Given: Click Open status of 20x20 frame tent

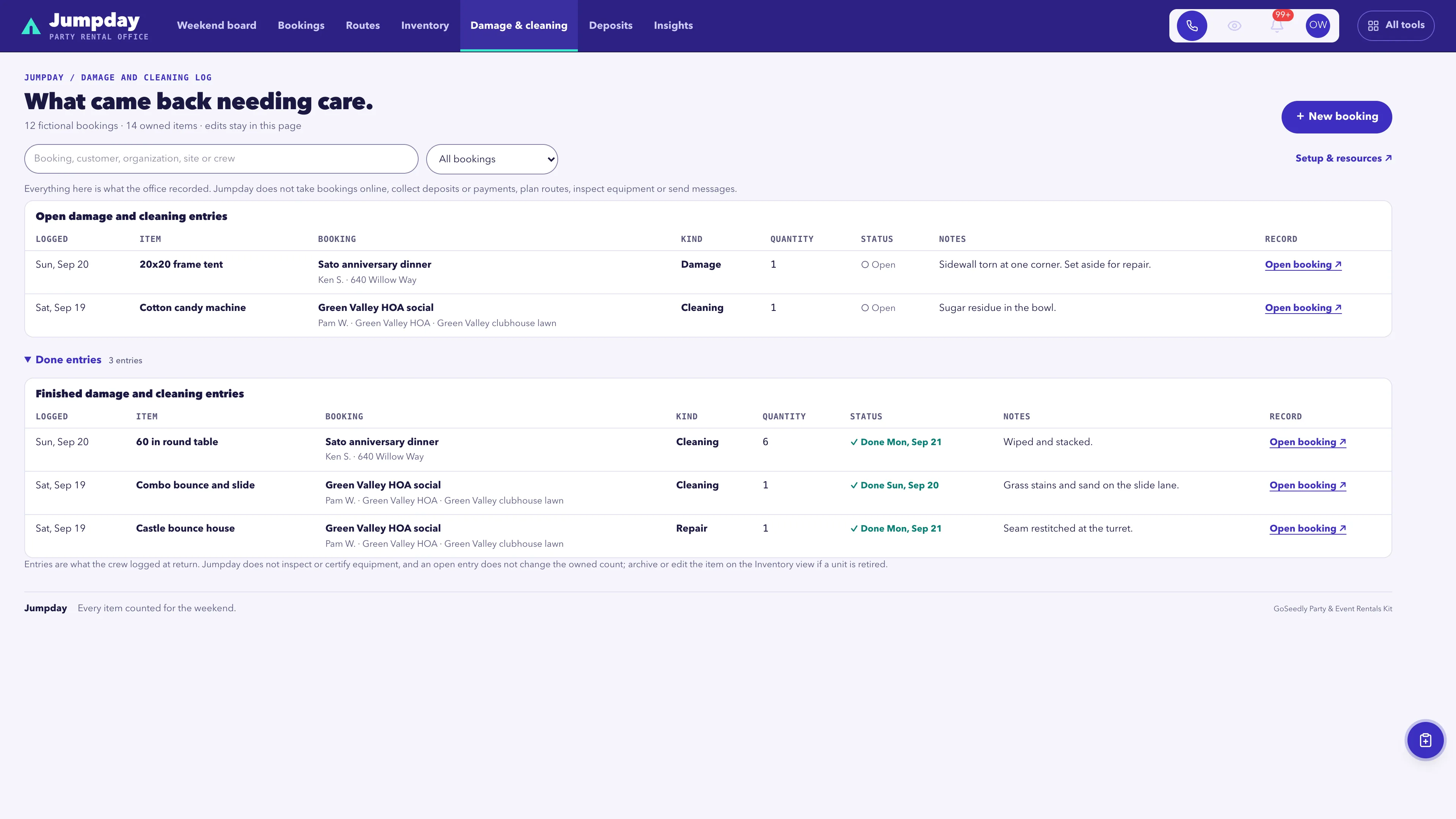Looking at the screenshot, I should [x=878, y=265].
